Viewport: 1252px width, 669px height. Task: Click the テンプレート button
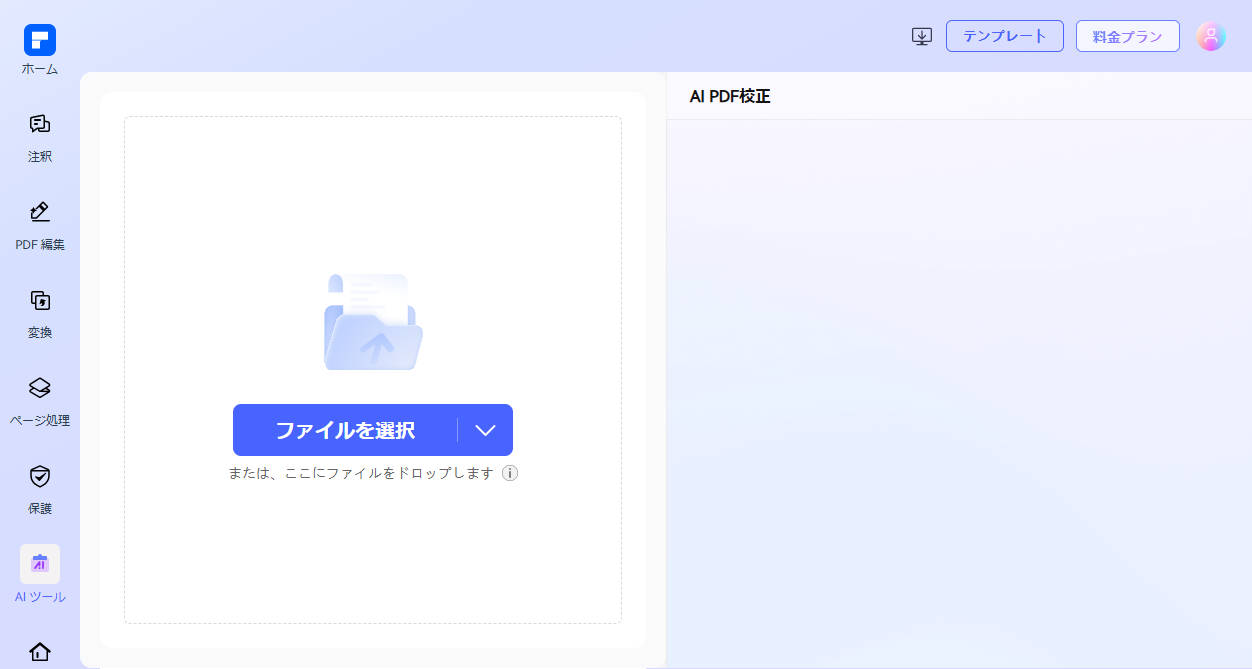(1005, 36)
